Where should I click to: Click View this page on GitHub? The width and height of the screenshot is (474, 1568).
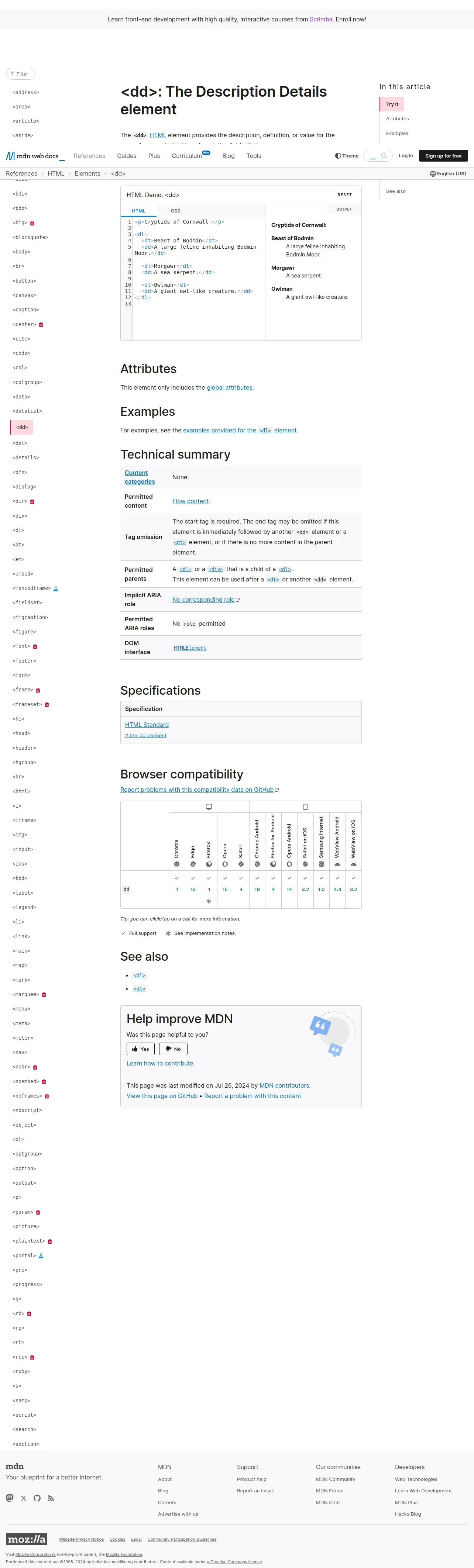pos(162,1096)
